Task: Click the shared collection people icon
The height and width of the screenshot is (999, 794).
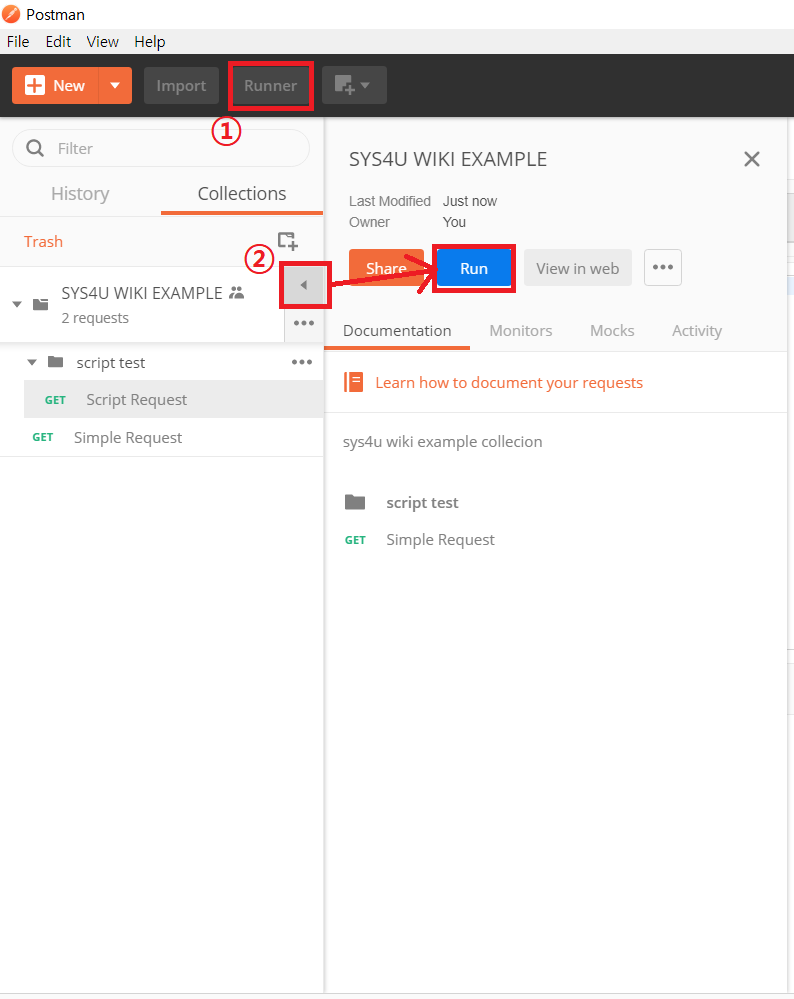Action: click(236, 292)
